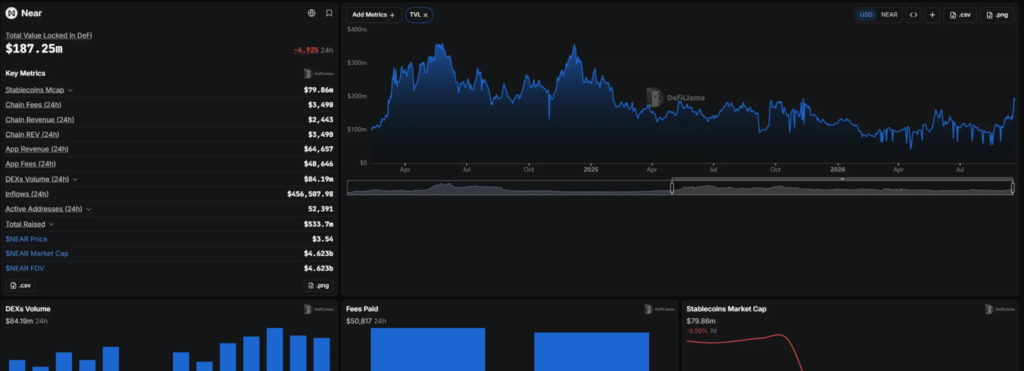This screenshot has width=1024, height=371.
Task: Click the 52,391 active addresses value
Action: (x=320, y=209)
